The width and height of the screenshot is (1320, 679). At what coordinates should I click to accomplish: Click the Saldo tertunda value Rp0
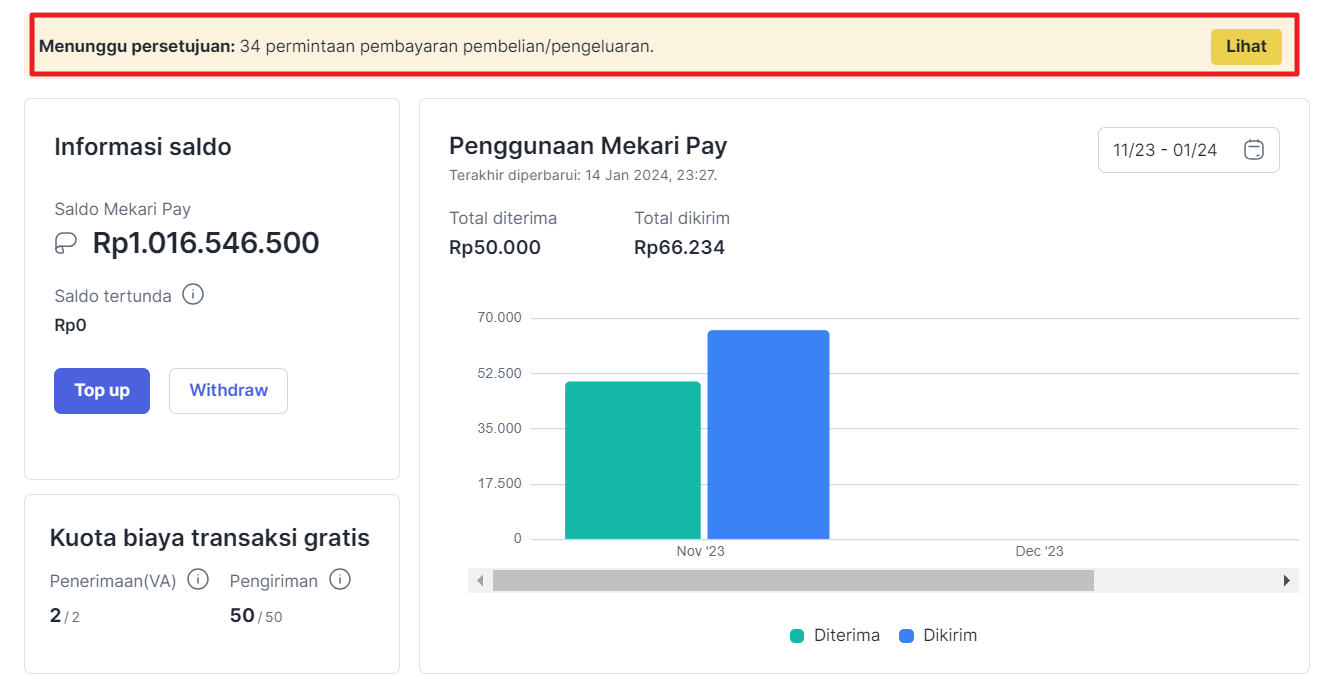(x=70, y=325)
